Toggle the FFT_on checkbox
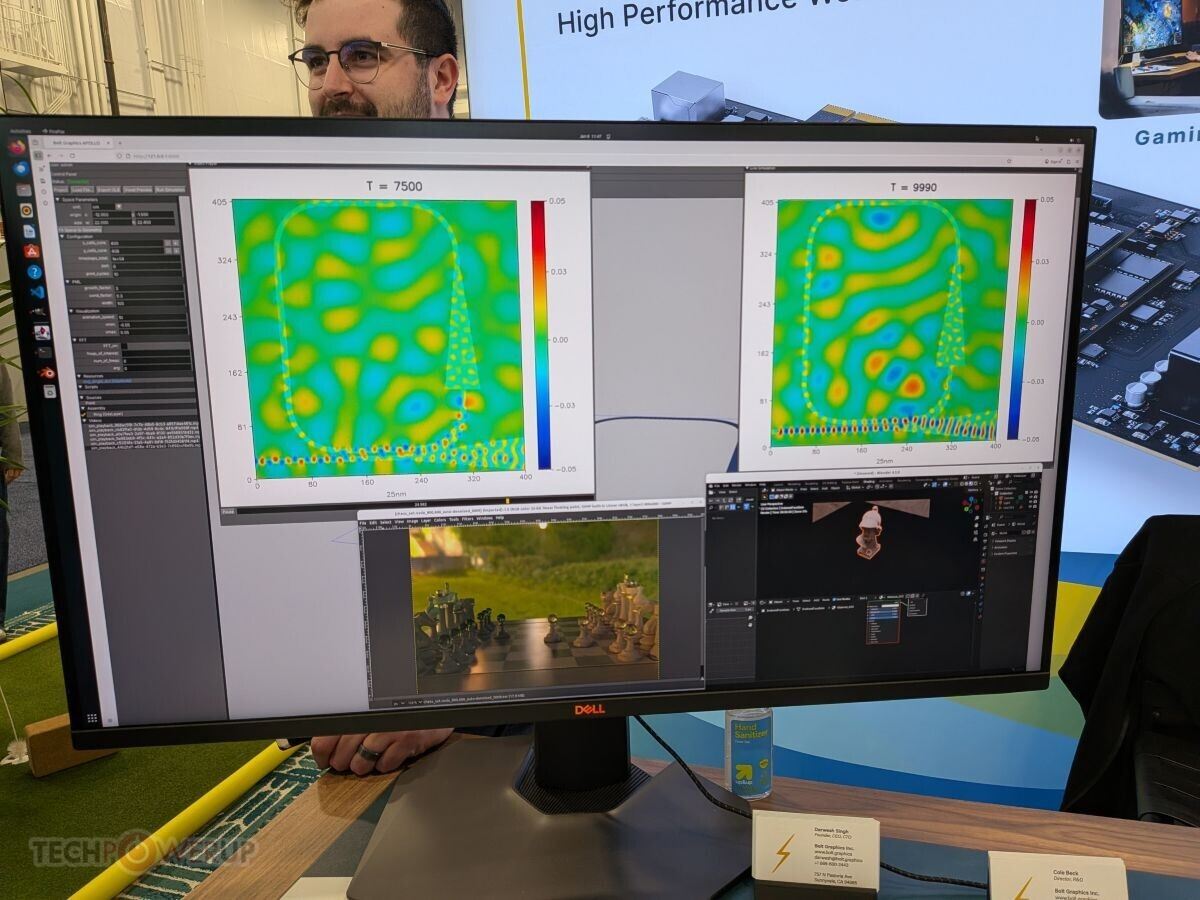The image size is (1200, 900). [125, 346]
